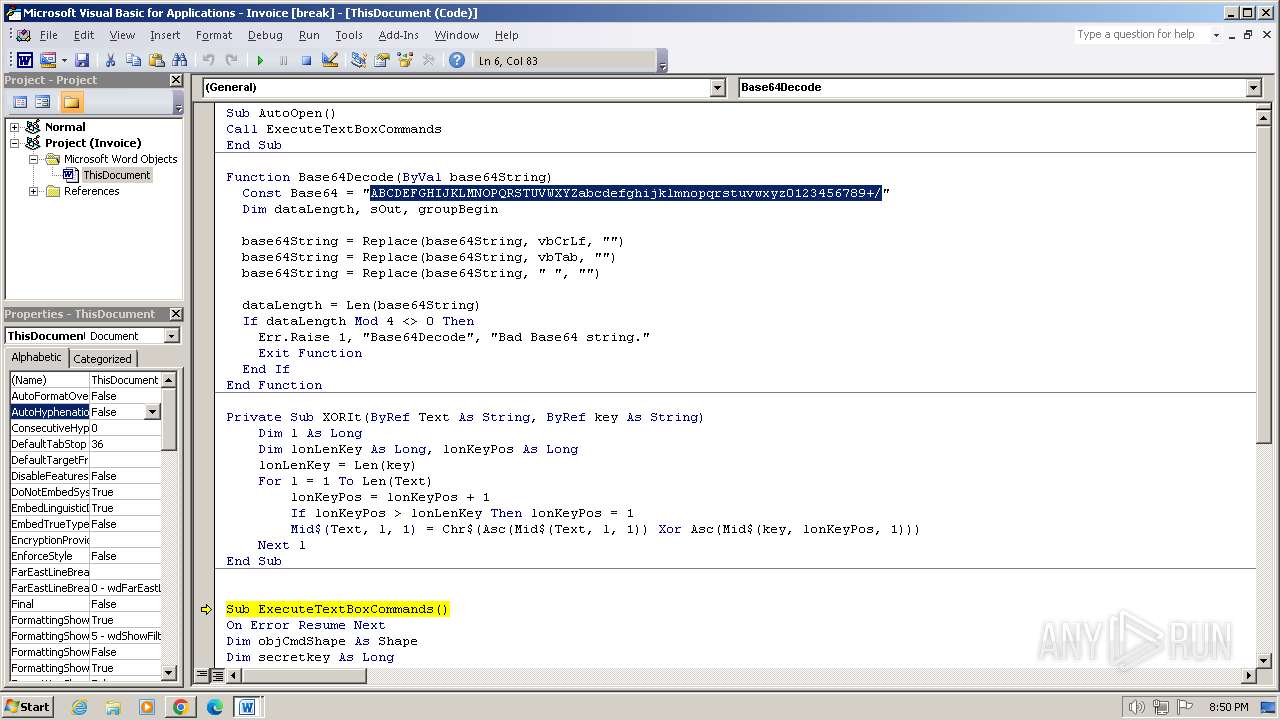Click the Properties list scrollbar down arrow
The height and width of the screenshot is (720, 1280).
169,674
